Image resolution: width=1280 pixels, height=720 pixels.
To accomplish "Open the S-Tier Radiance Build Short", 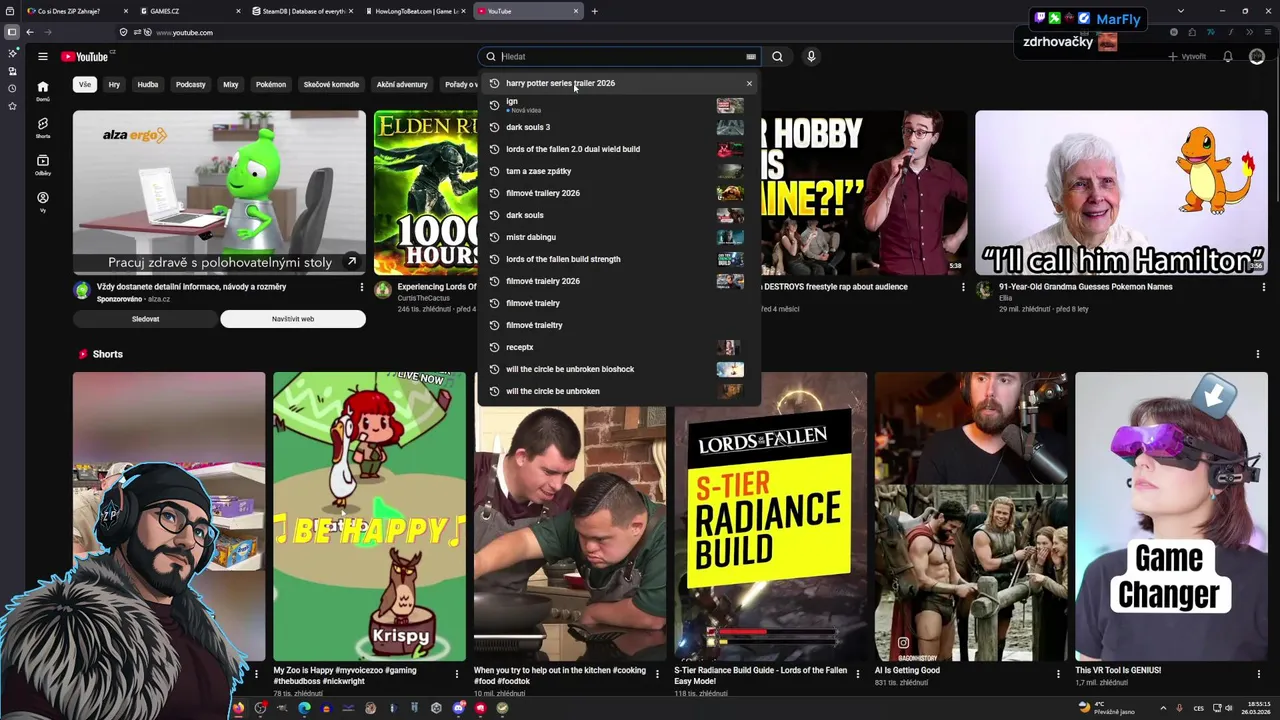I will coord(770,516).
